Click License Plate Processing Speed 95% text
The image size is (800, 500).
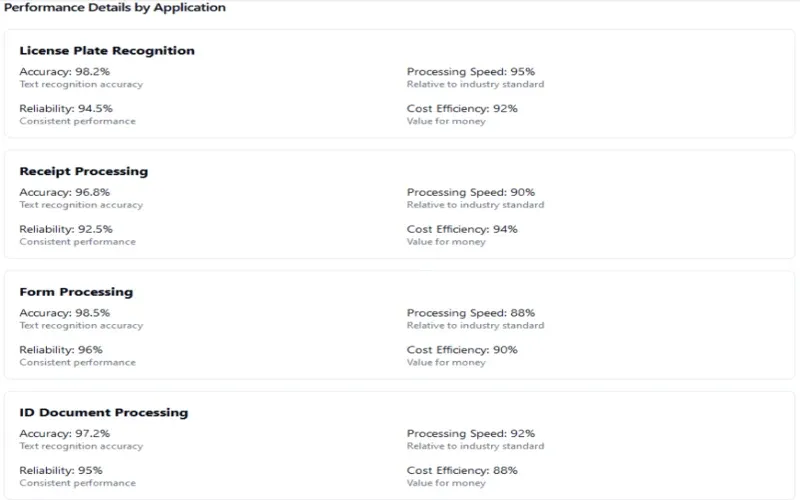point(470,72)
